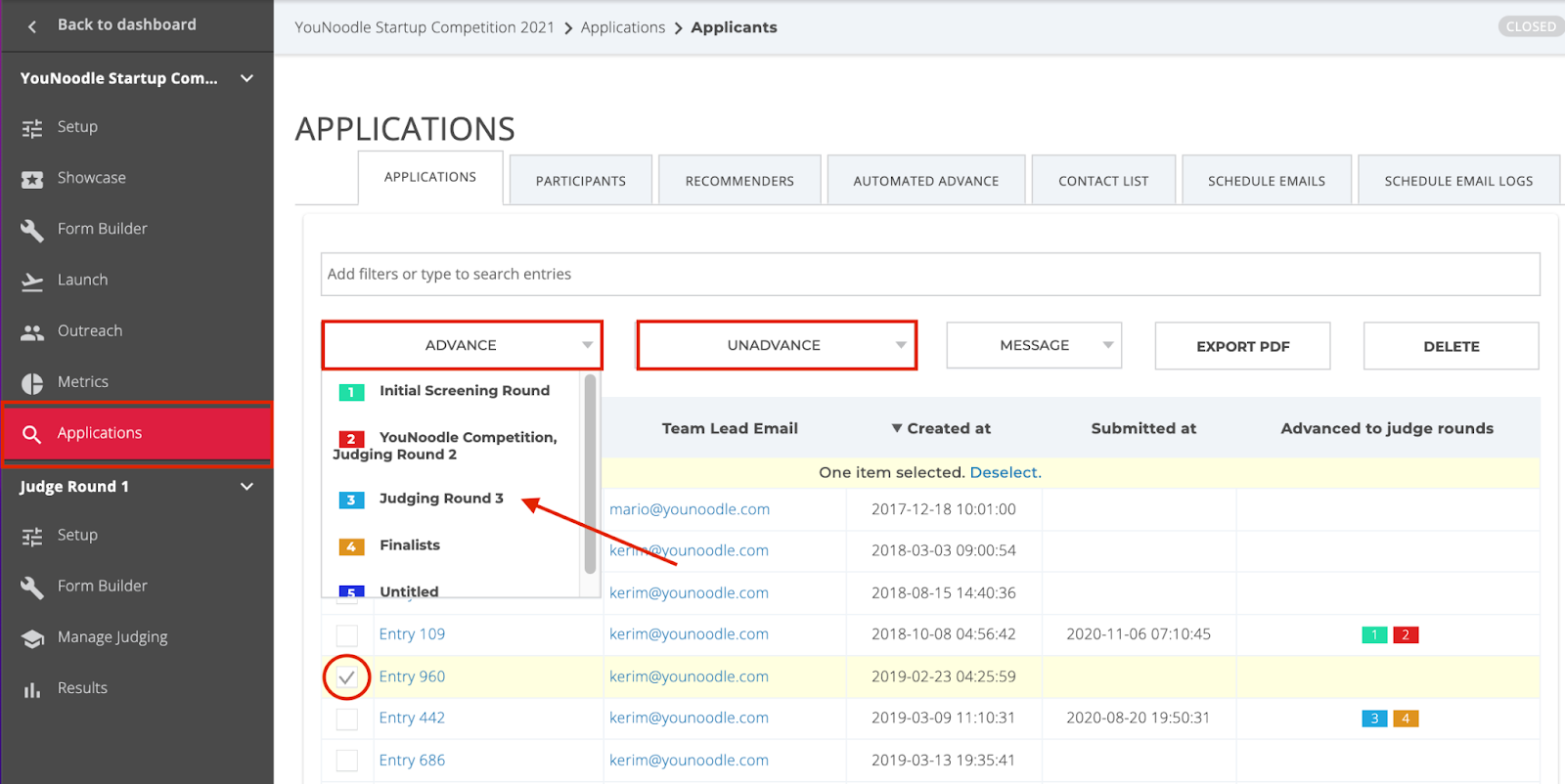Click breadcrumb chevron after YouNoodle Startup Competition 2021
Screen dimensions: 1565x784
(568, 28)
